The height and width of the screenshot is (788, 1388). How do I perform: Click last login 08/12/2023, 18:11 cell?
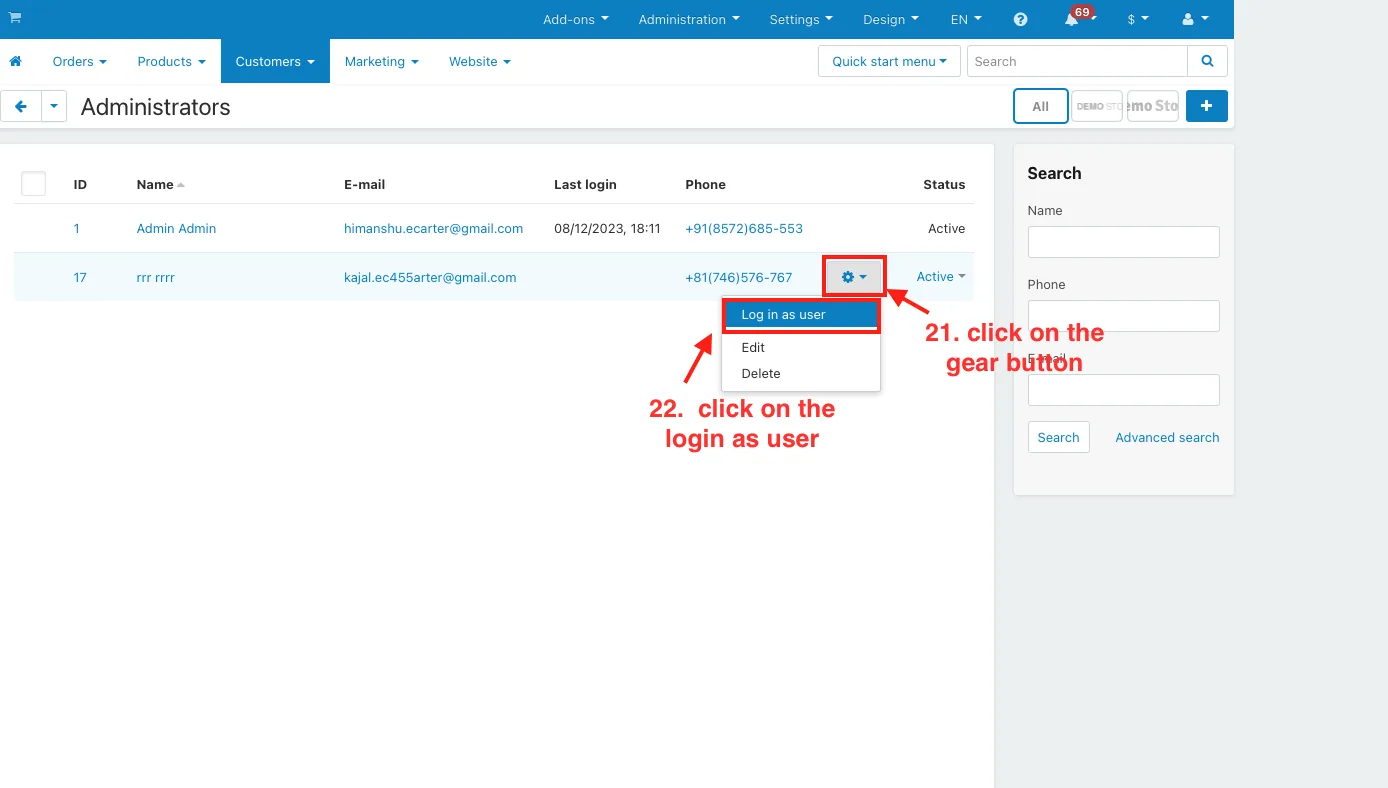pos(607,228)
